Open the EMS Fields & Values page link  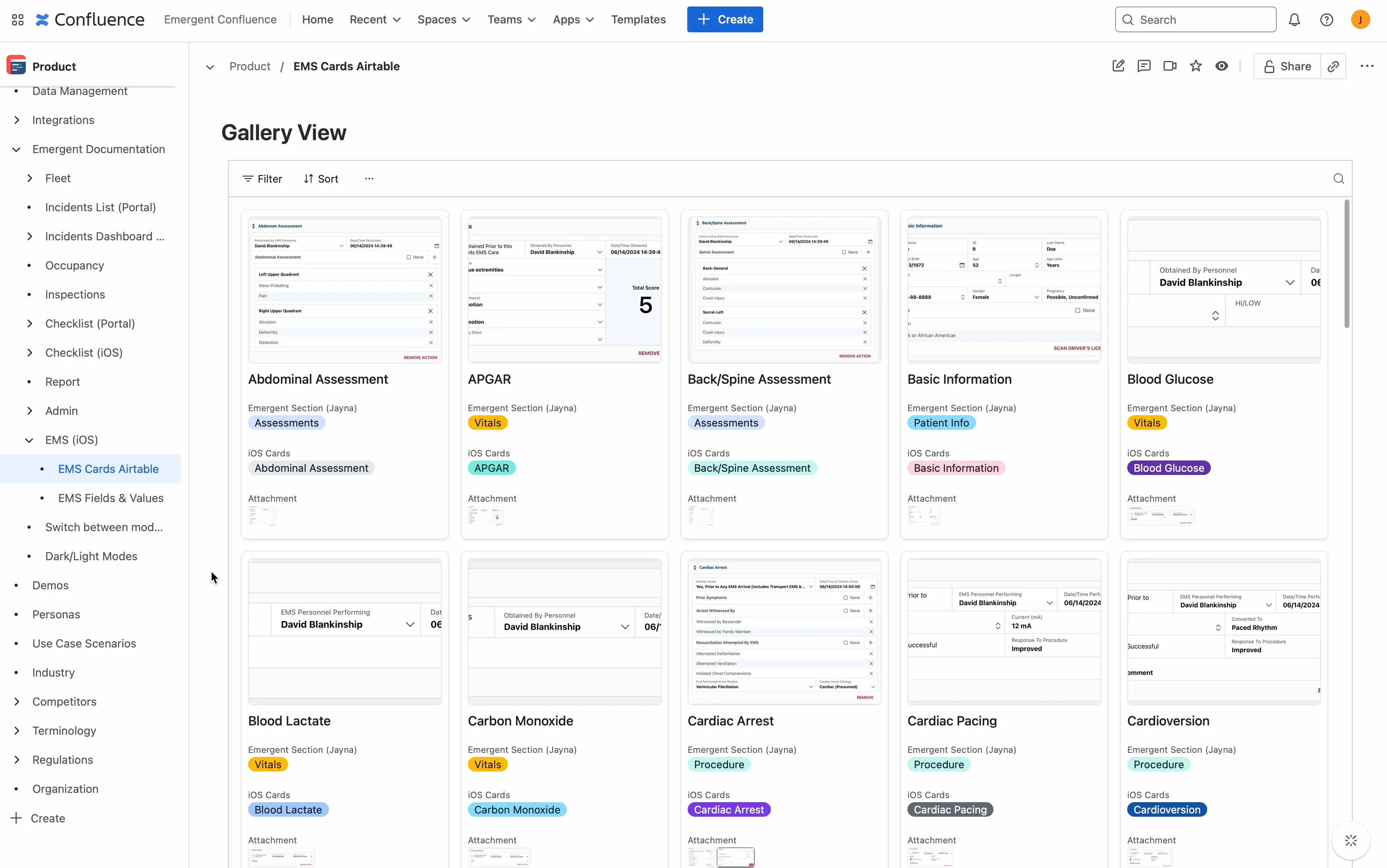[x=111, y=498]
